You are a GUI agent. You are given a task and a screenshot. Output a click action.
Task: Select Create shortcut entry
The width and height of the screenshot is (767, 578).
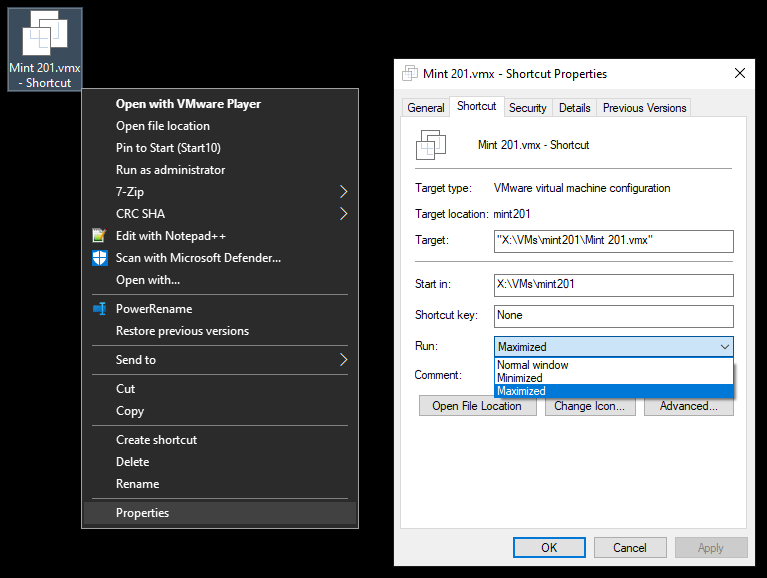click(x=220, y=440)
